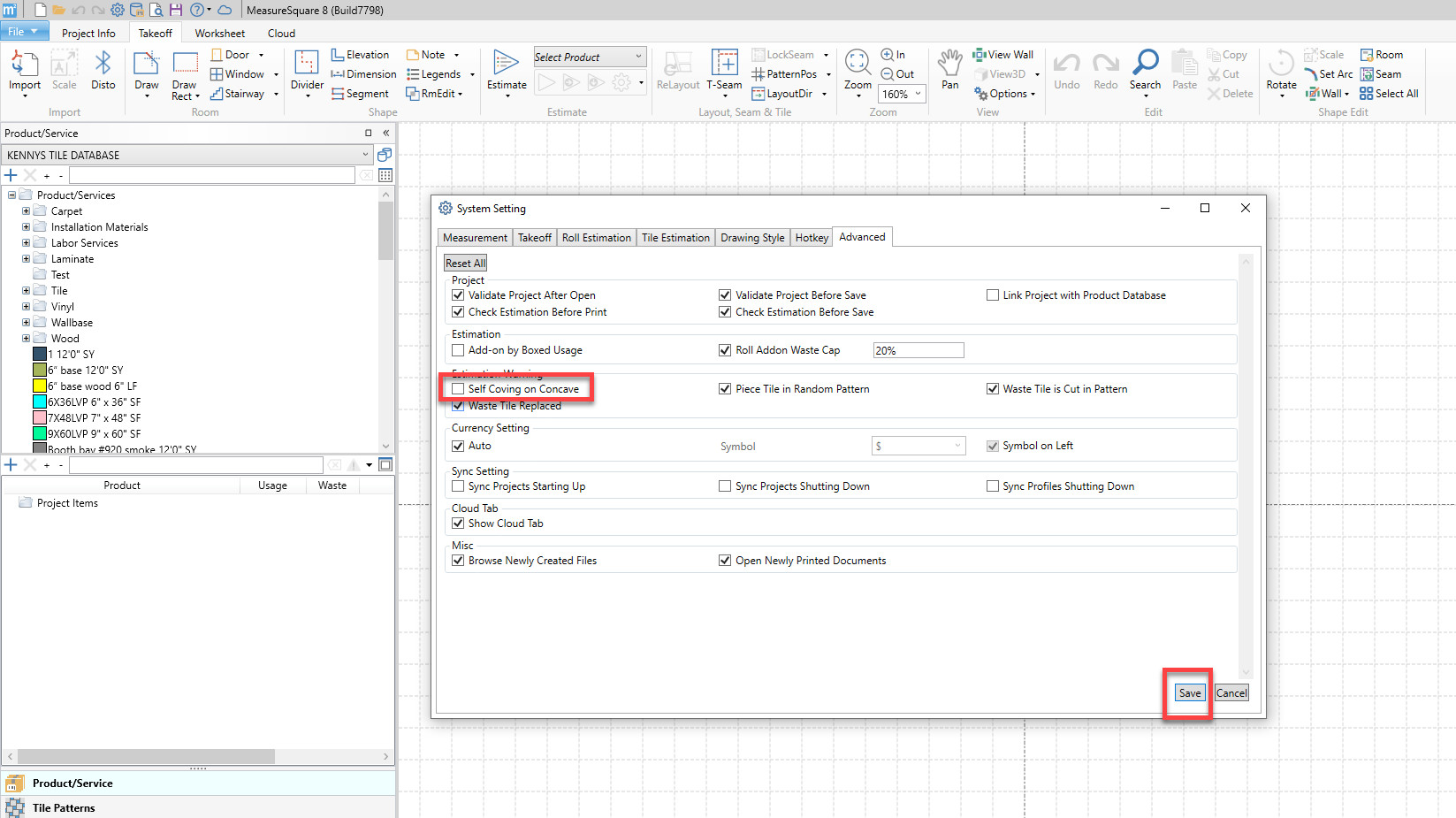Image resolution: width=1456 pixels, height=818 pixels.
Task: Expand the Carpet folder
Action: [26, 211]
